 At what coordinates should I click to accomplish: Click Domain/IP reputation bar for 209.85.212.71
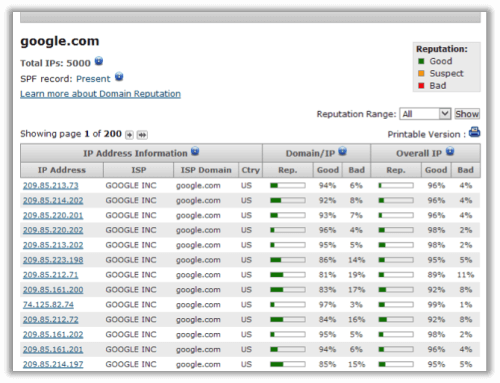click(x=288, y=275)
